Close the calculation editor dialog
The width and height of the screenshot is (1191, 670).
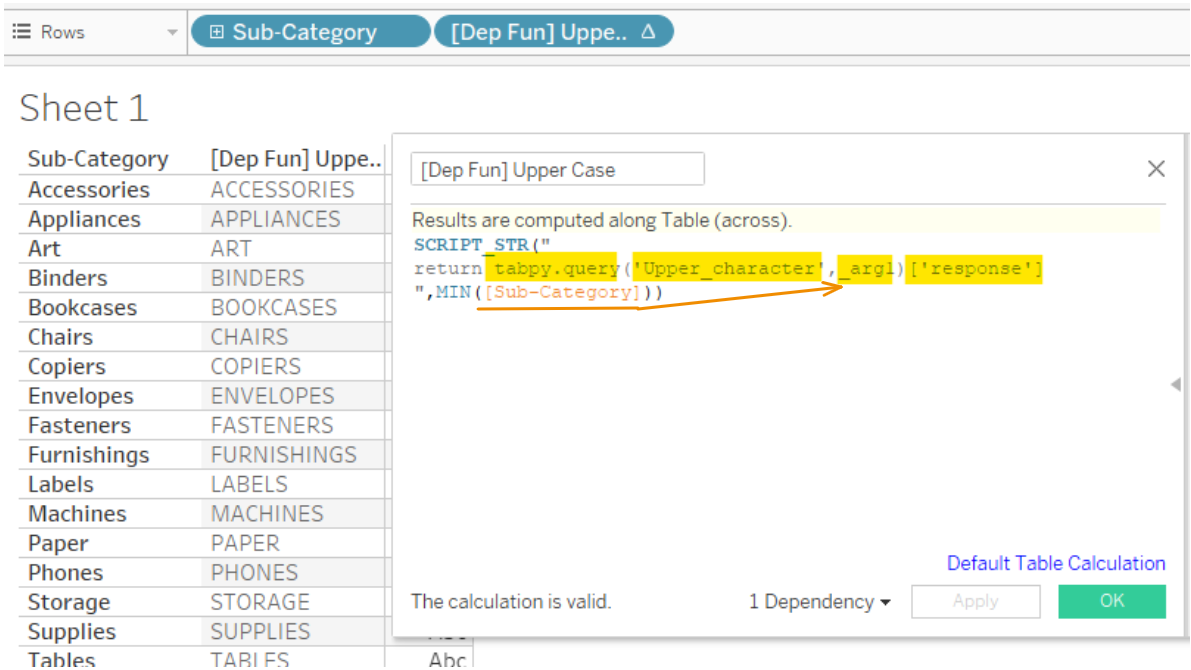[1156, 169]
